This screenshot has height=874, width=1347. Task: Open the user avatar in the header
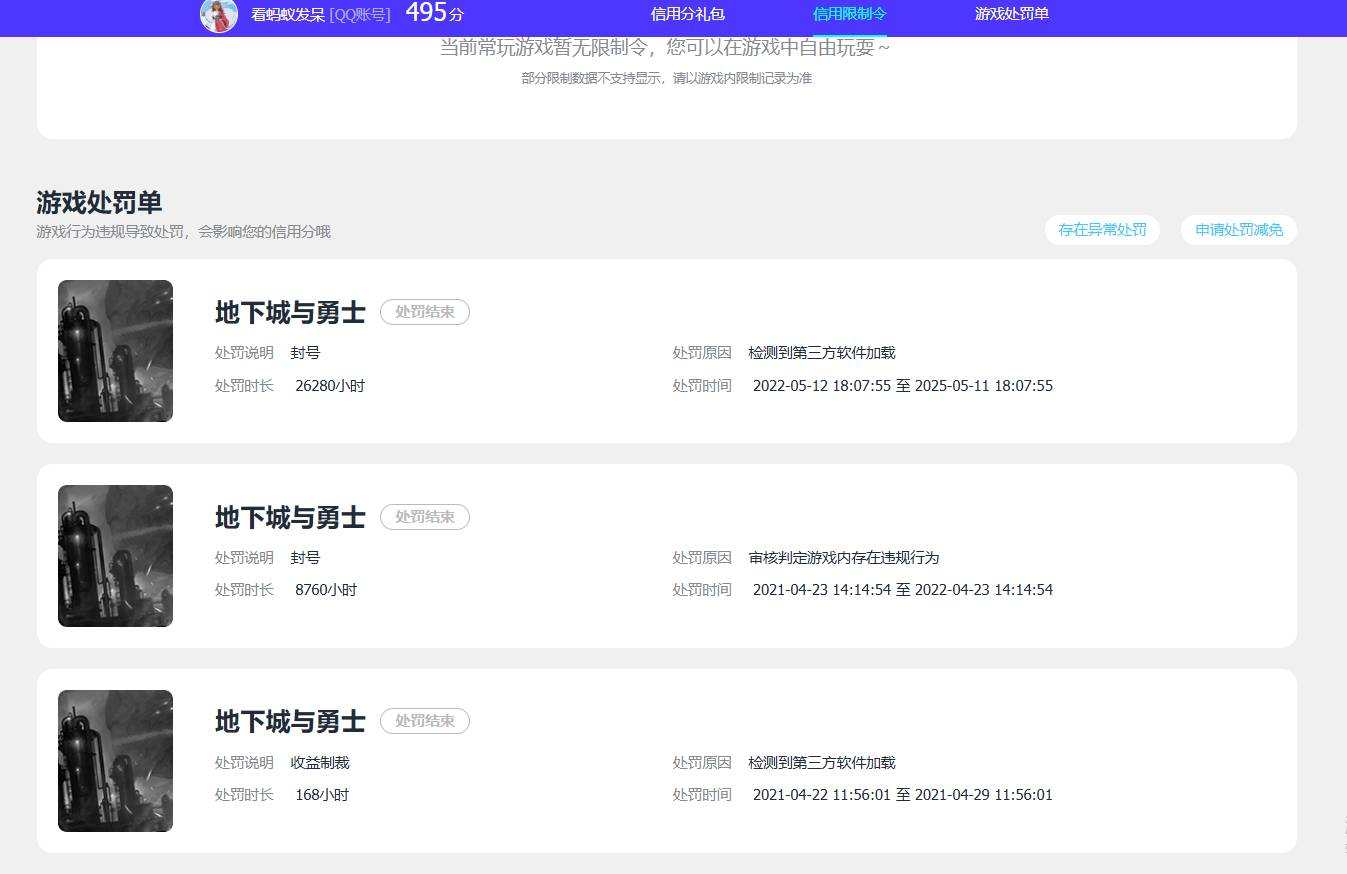pos(219,15)
